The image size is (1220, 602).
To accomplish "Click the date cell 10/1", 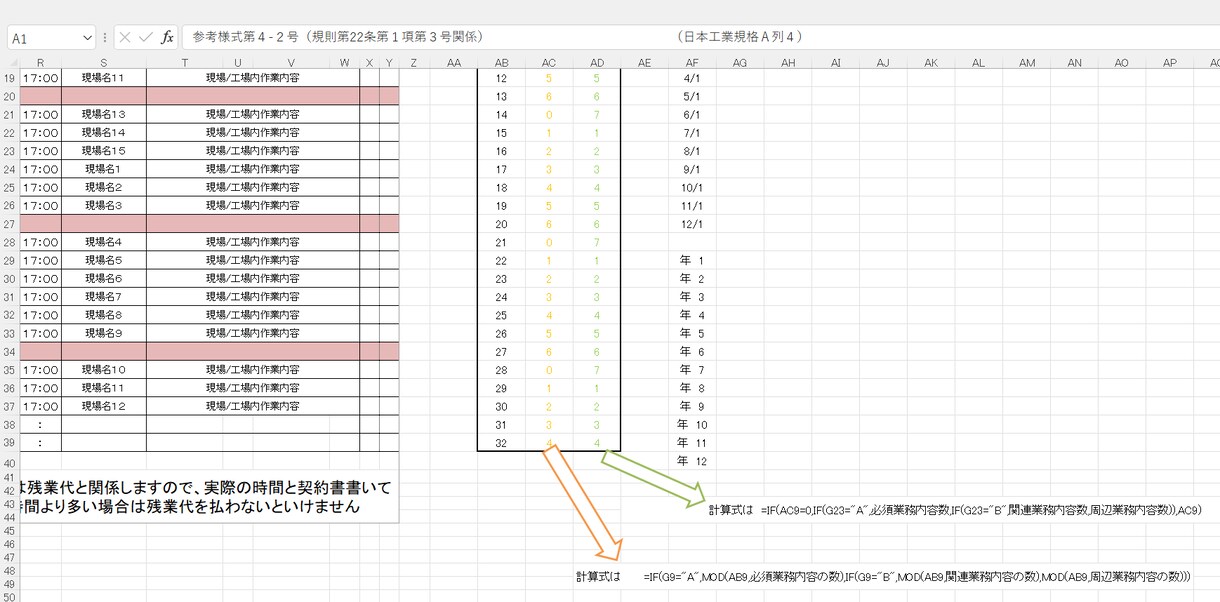I will (x=691, y=187).
